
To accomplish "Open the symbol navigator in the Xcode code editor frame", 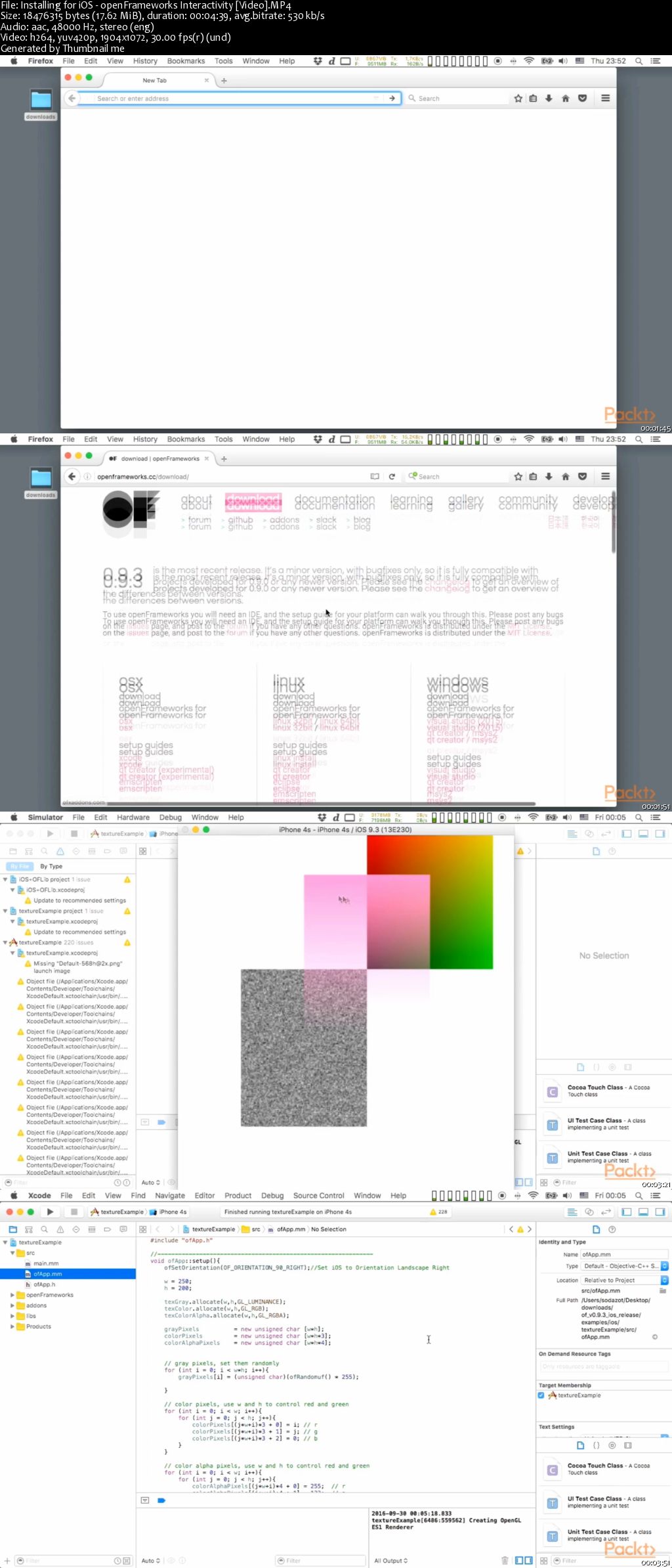I will click(x=28, y=1229).
